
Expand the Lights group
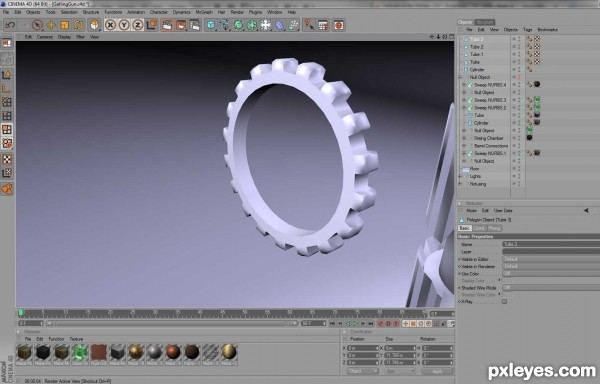pos(460,176)
